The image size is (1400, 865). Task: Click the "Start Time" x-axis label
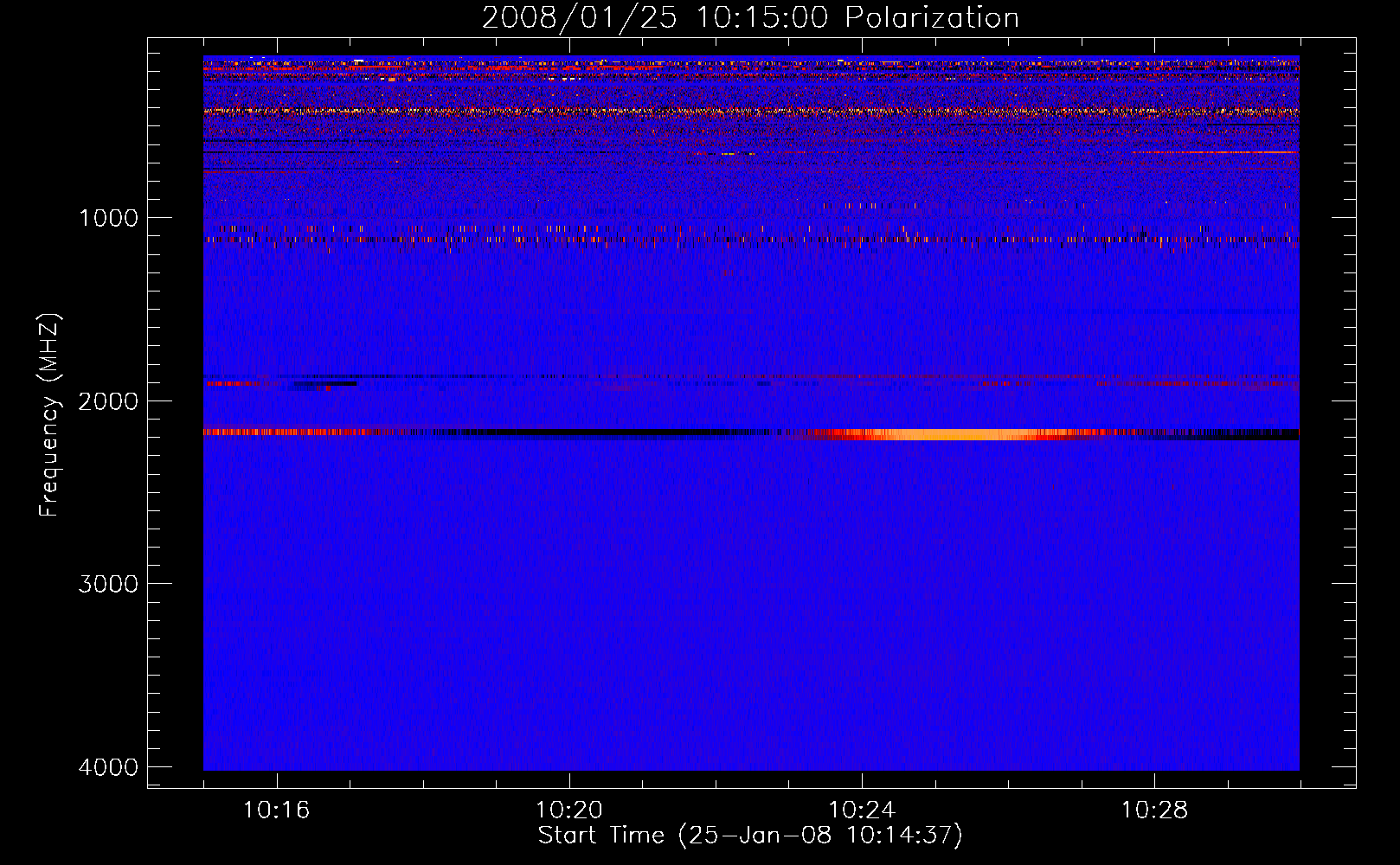coord(749,836)
